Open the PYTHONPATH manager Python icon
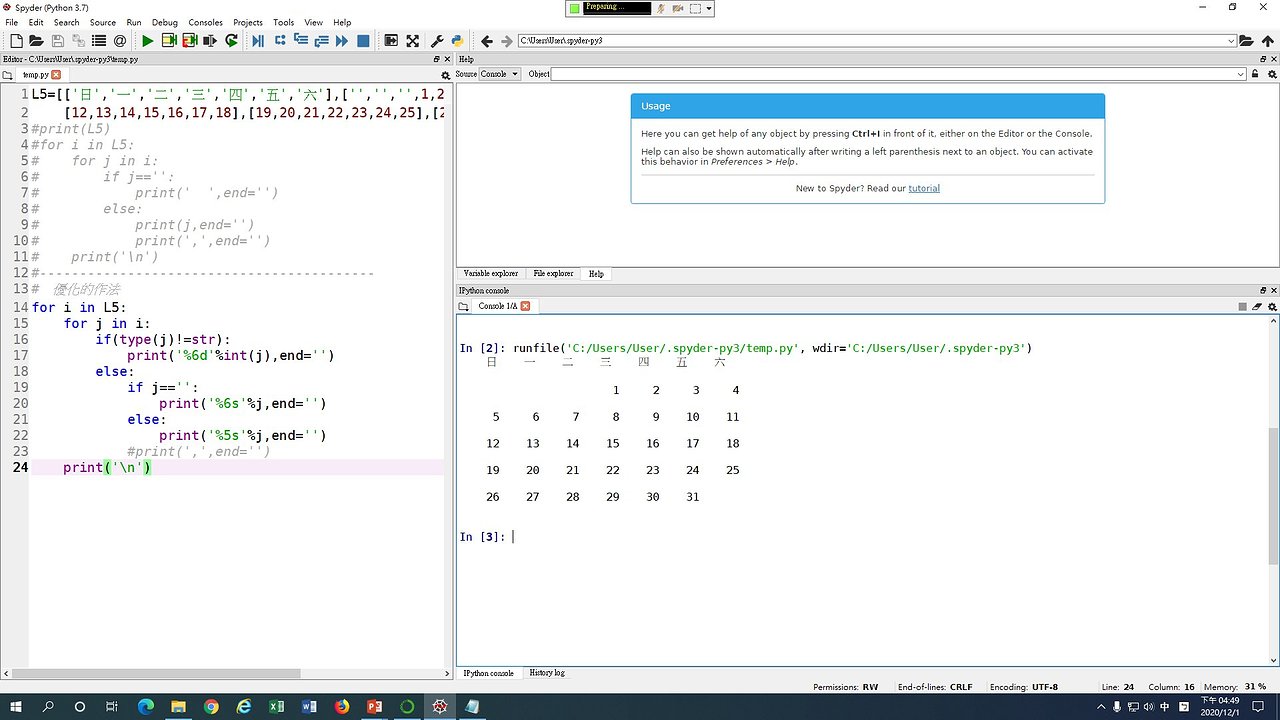The width and height of the screenshot is (1280, 720). click(457, 41)
